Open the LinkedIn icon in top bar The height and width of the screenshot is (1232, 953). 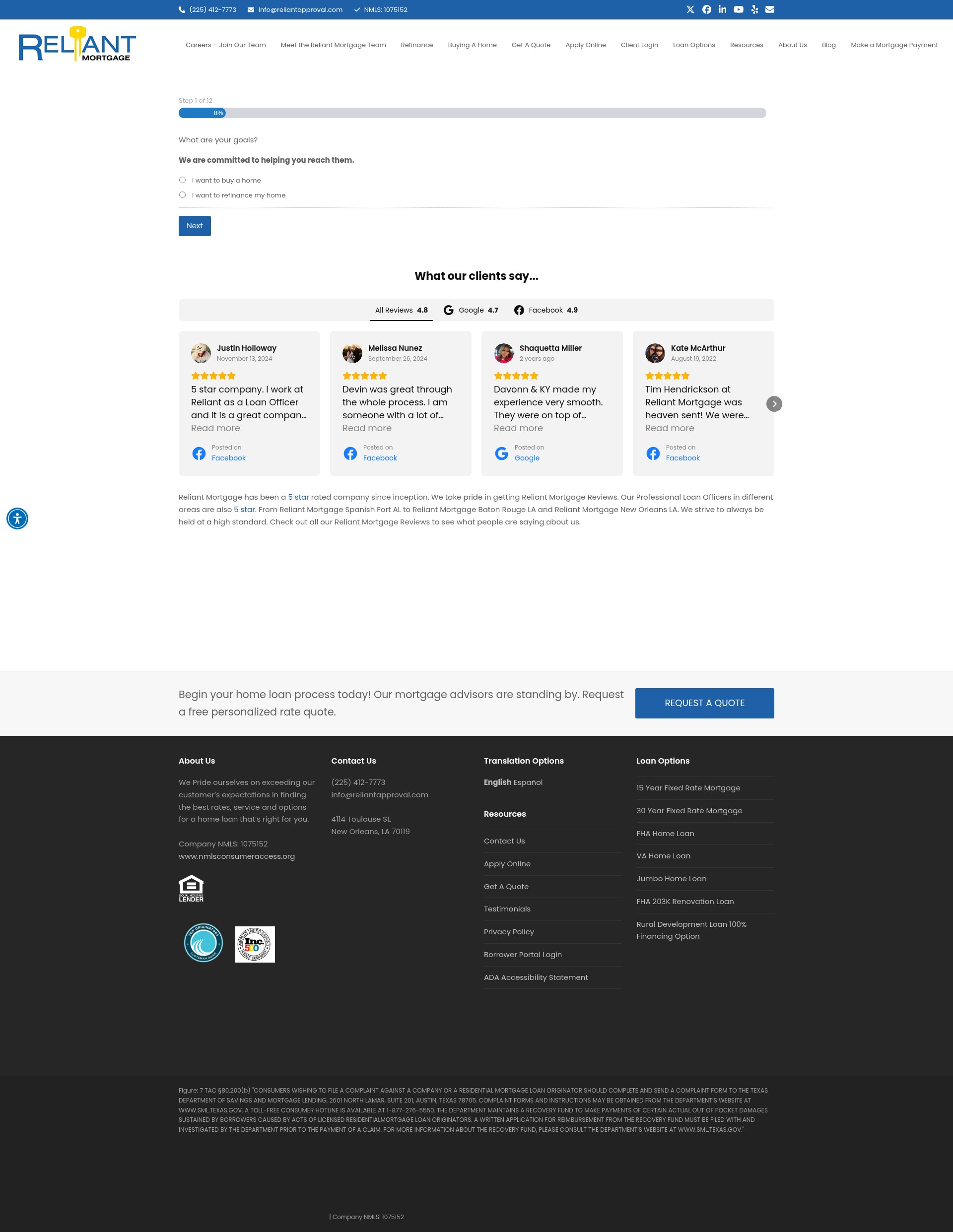tap(722, 9)
